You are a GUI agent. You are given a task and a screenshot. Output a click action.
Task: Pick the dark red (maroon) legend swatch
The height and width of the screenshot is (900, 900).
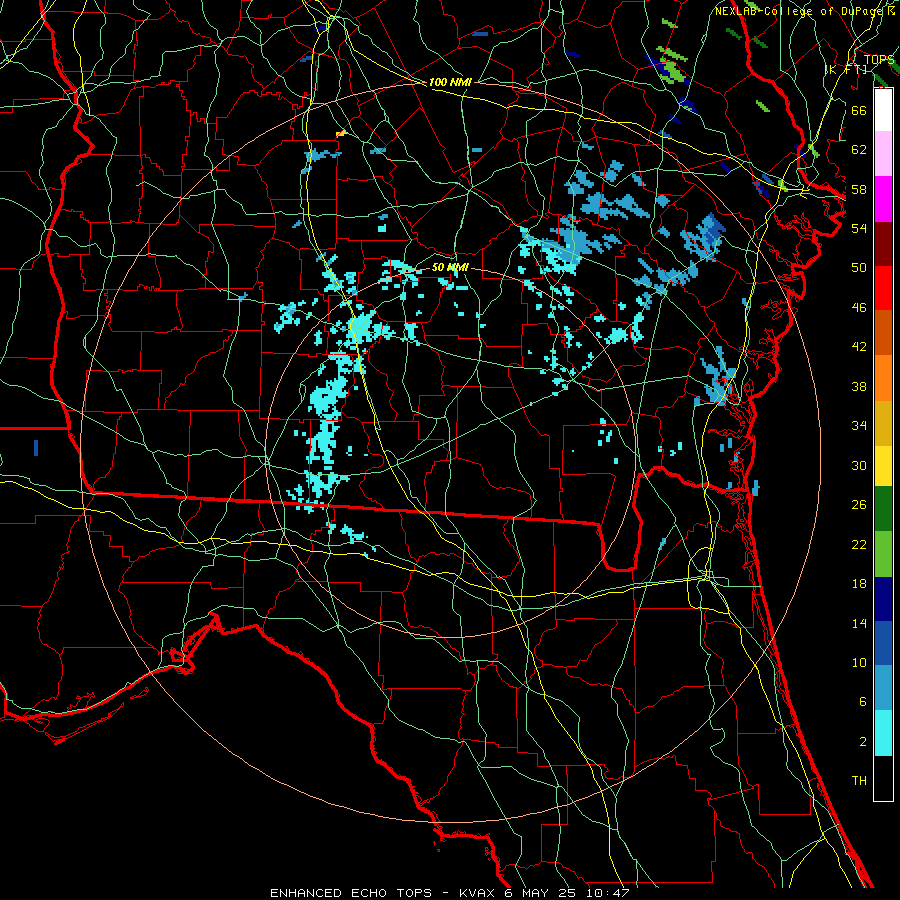click(883, 244)
